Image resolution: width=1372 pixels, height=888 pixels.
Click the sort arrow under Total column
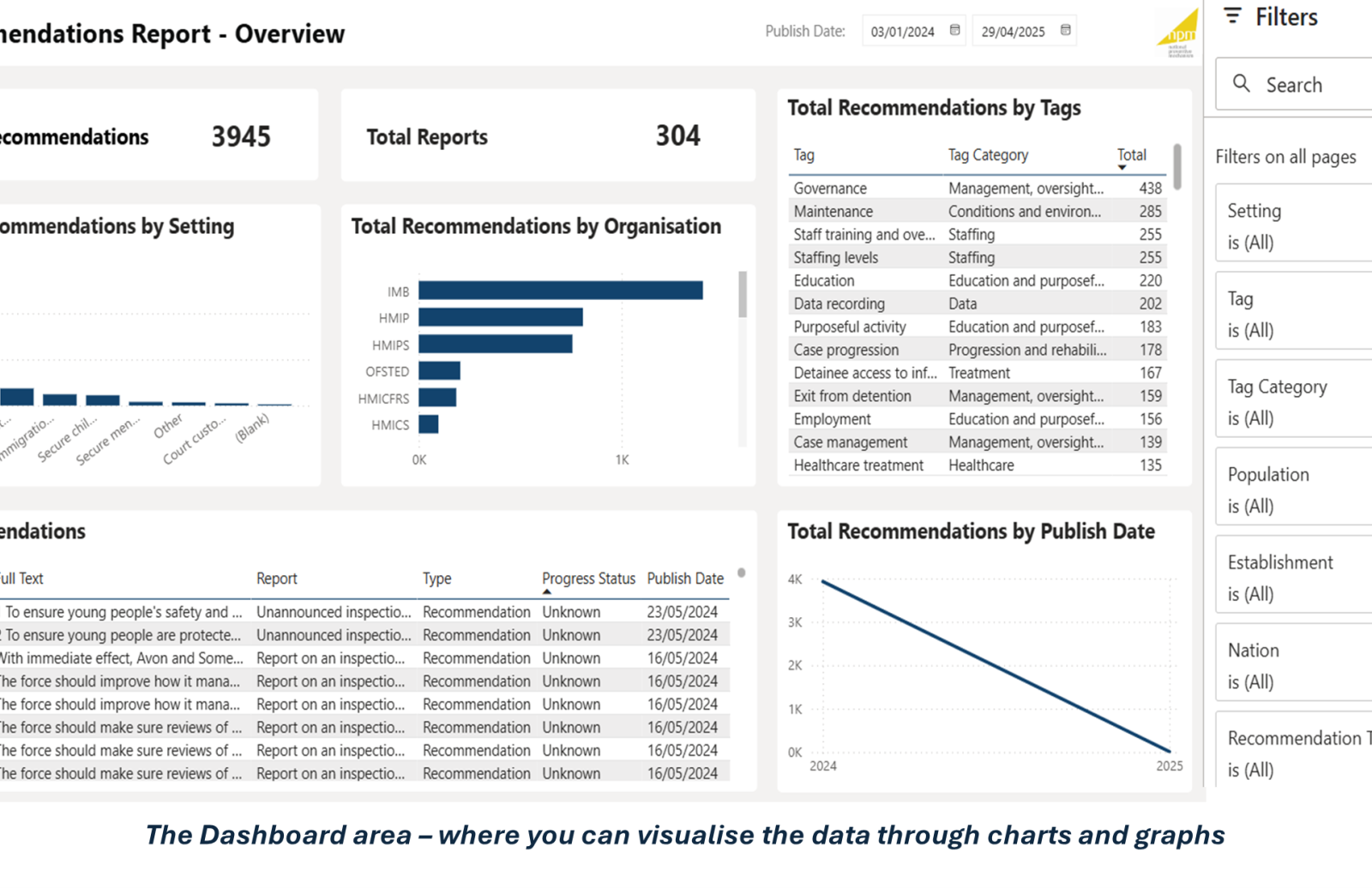pyautogui.click(x=1122, y=167)
